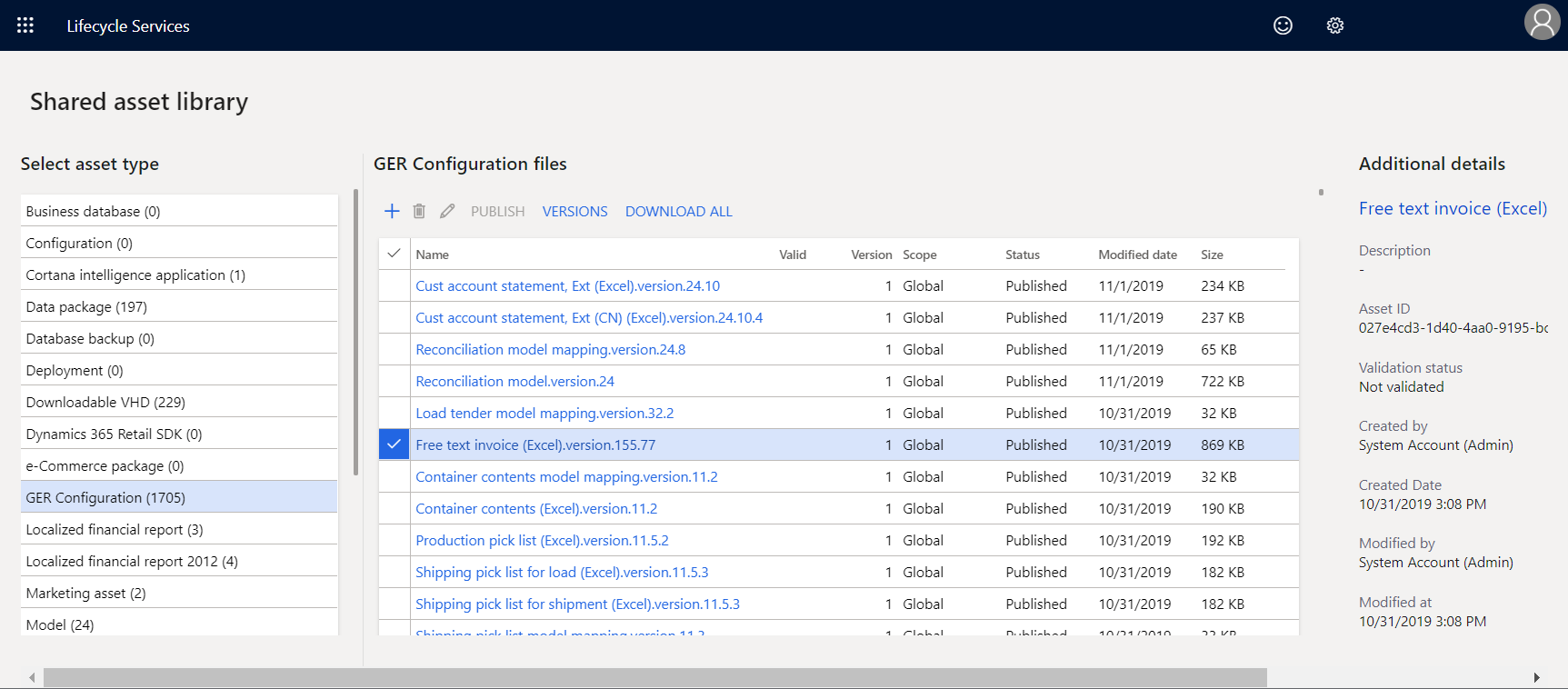Sort by the Modified date column header
Image resolution: width=1568 pixels, height=689 pixels.
(x=1137, y=255)
